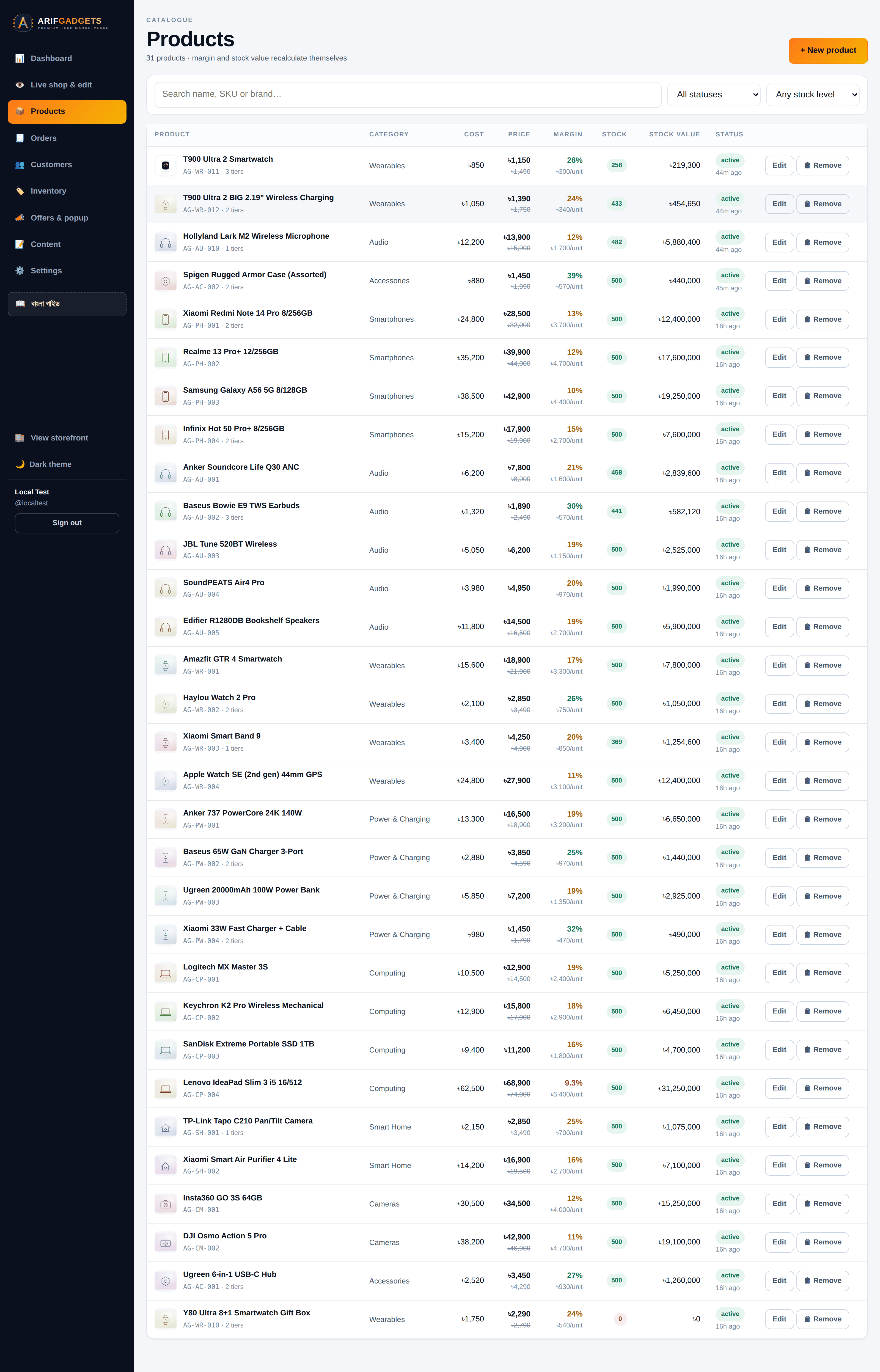
Task: Open Dashboard from the sidebar
Action: 67,58
